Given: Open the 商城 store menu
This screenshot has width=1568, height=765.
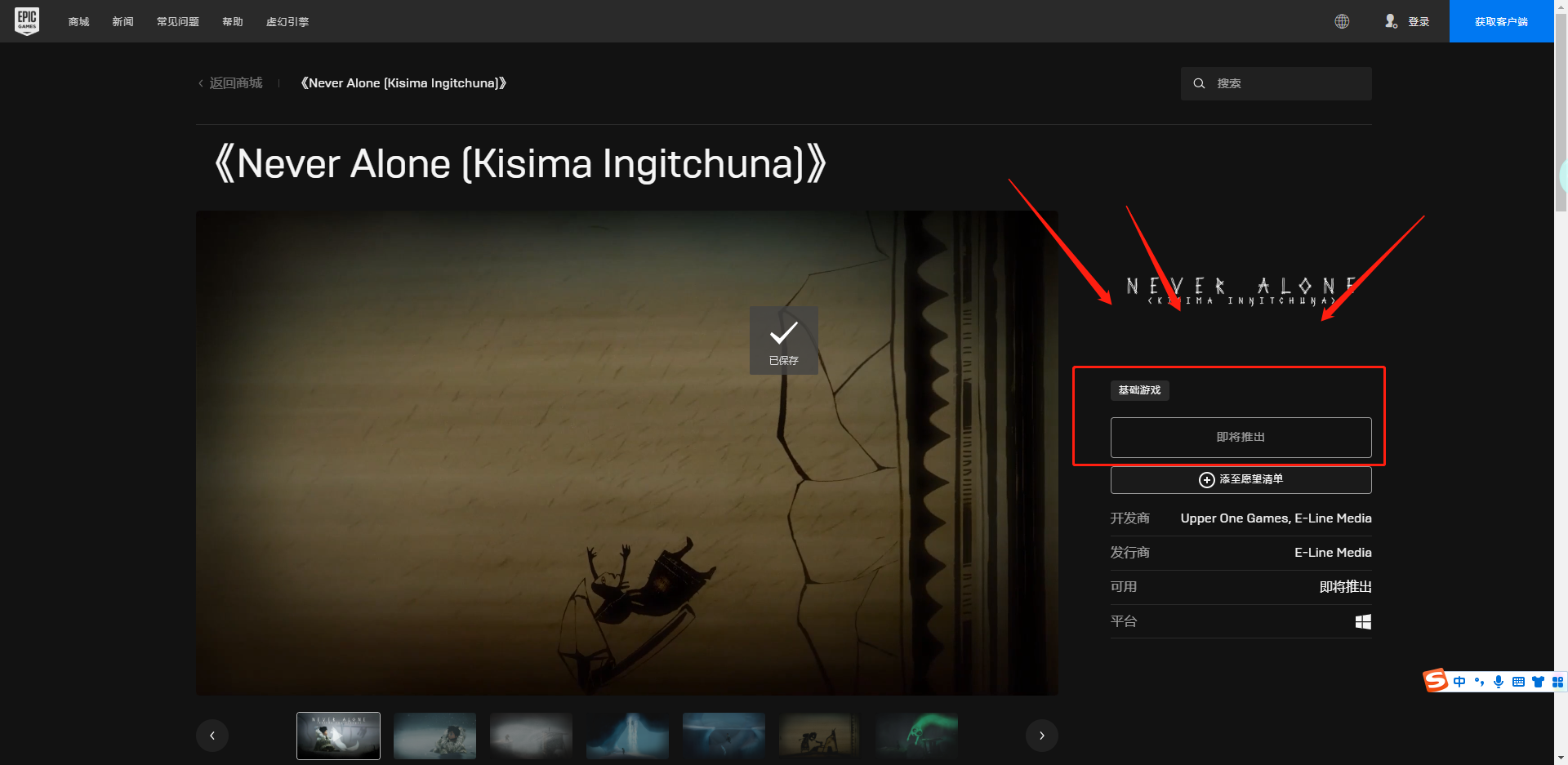Looking at the screenshot, I should click(79, 22).
